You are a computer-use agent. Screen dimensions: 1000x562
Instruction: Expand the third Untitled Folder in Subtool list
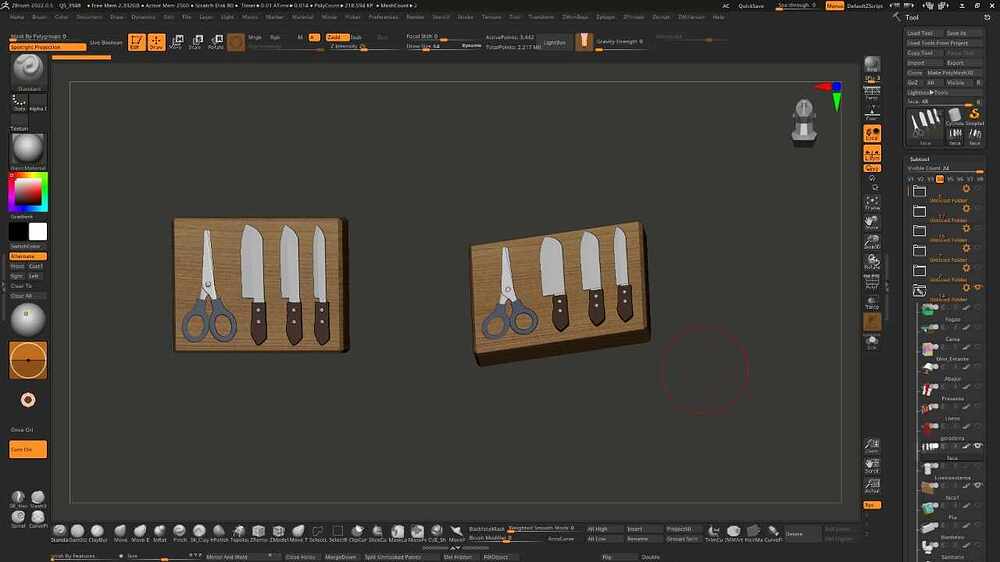pyautogui.click(x=919, y=231)
